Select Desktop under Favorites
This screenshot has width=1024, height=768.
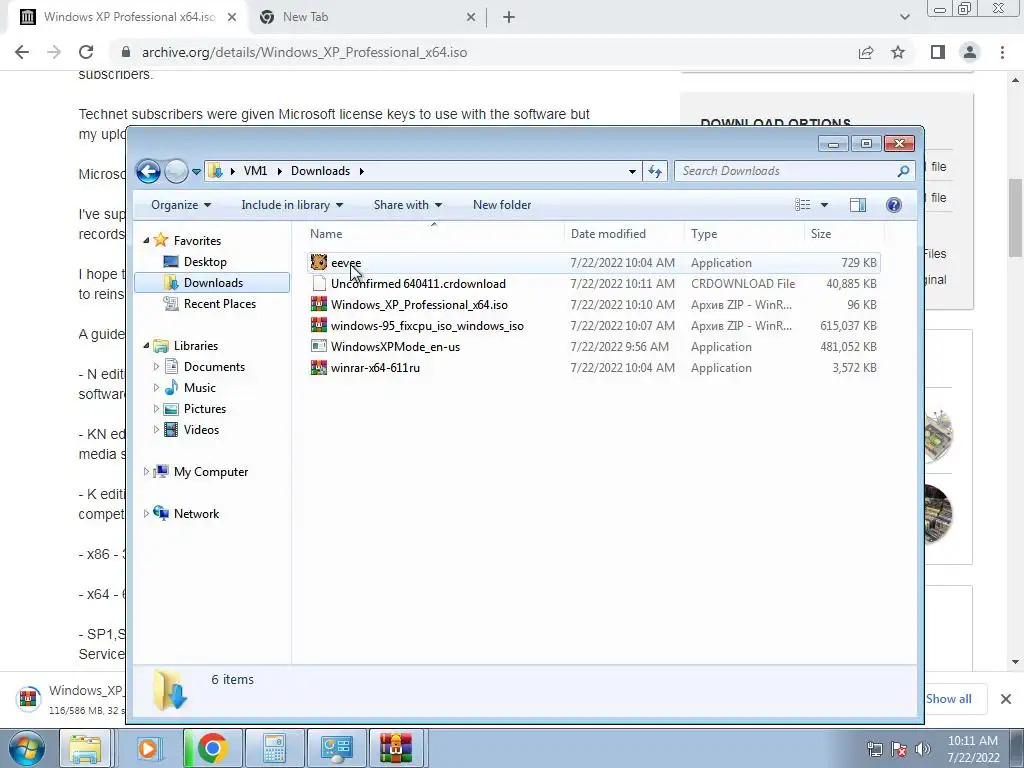[x=205, y=262]
